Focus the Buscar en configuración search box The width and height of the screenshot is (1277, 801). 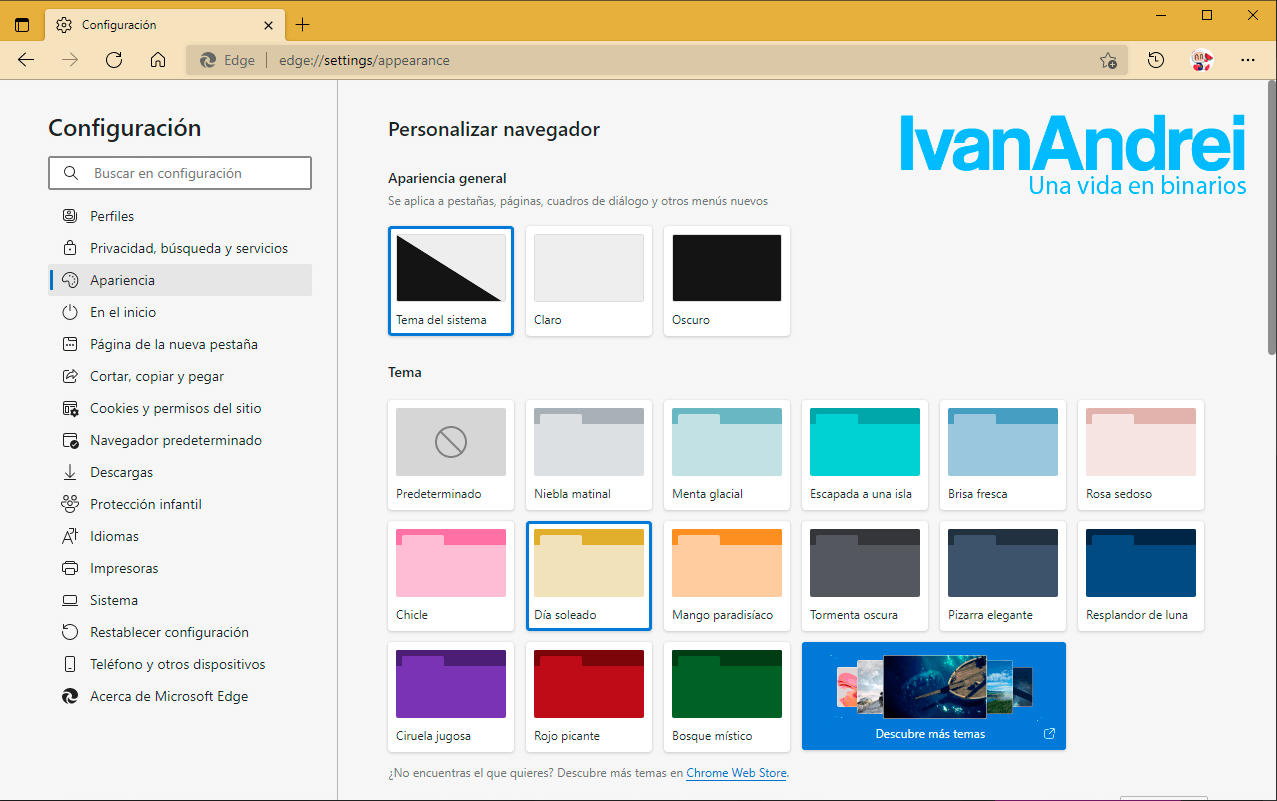click(x=180, y=173)
